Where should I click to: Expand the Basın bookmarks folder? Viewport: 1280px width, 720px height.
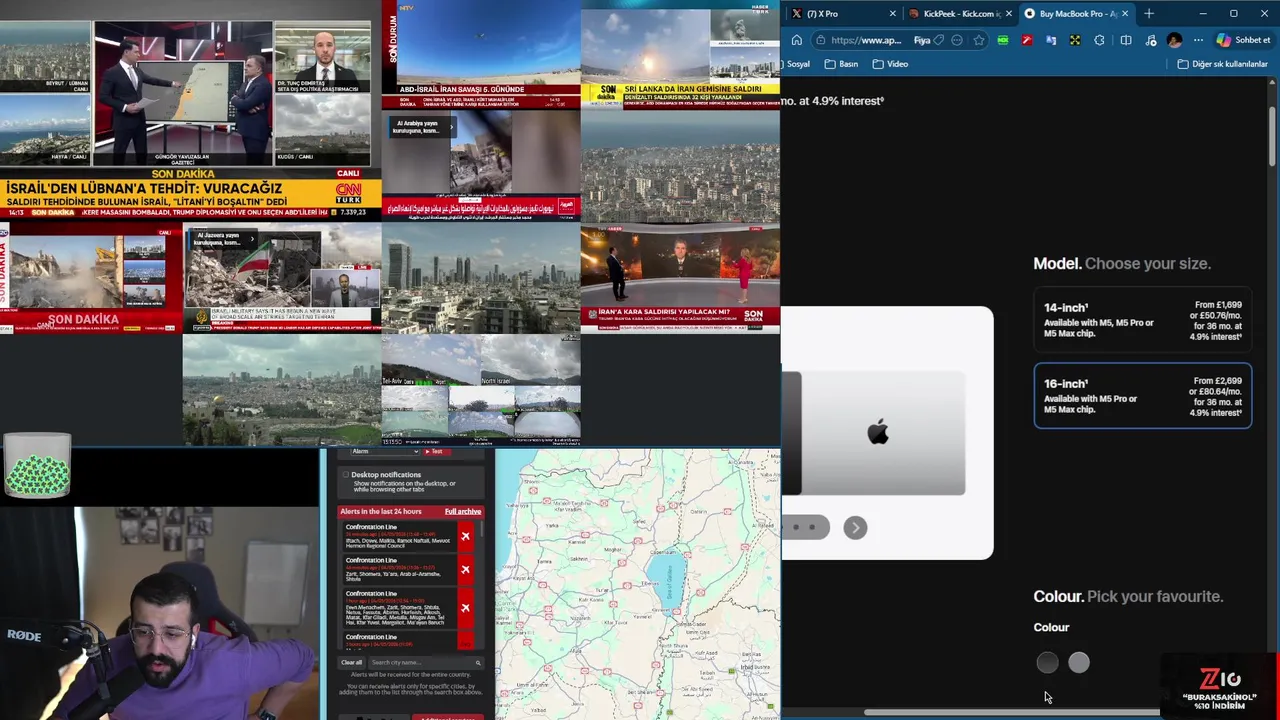click(x=841, y=64)
